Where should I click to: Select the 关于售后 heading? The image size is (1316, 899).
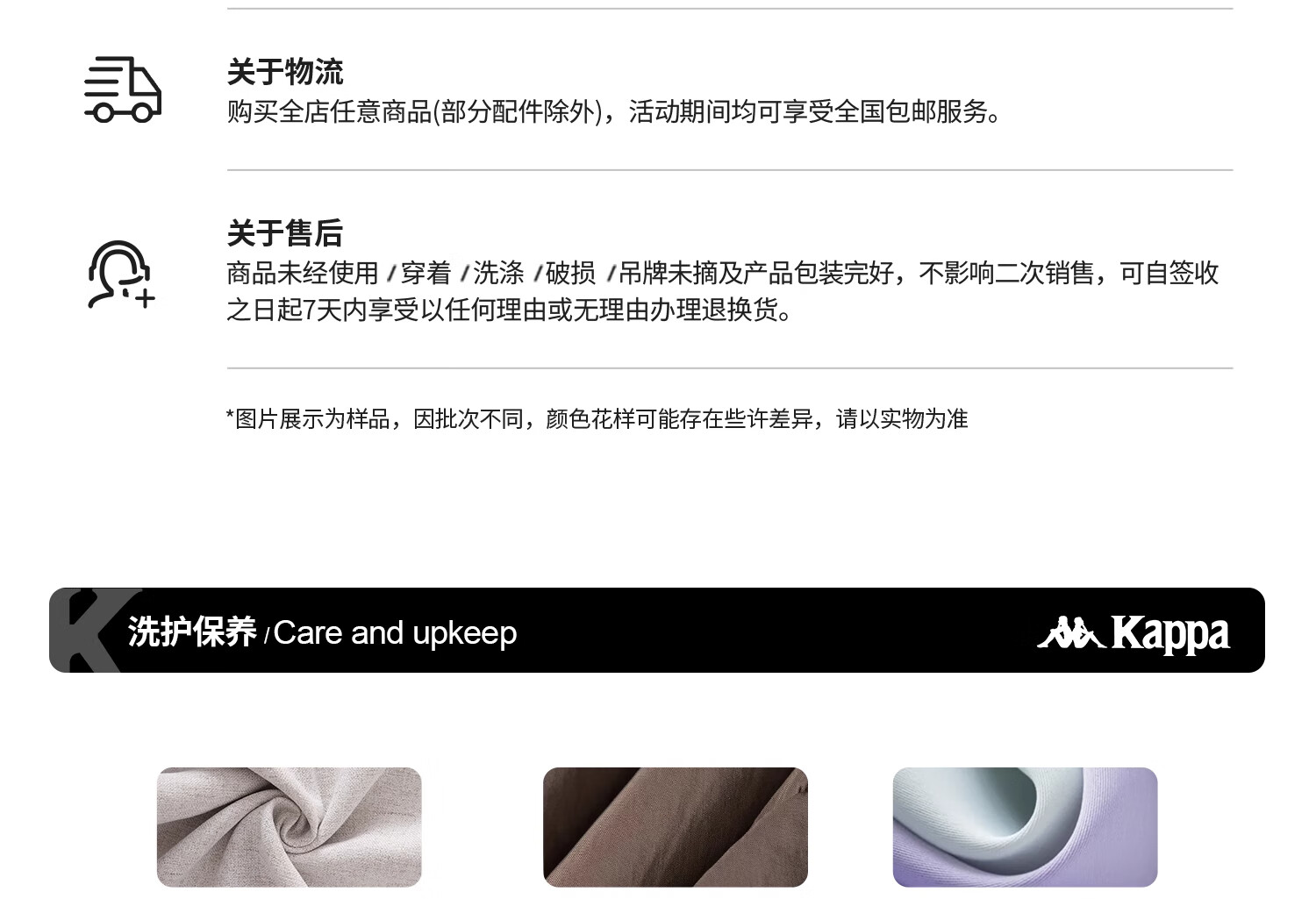[285, 233]
